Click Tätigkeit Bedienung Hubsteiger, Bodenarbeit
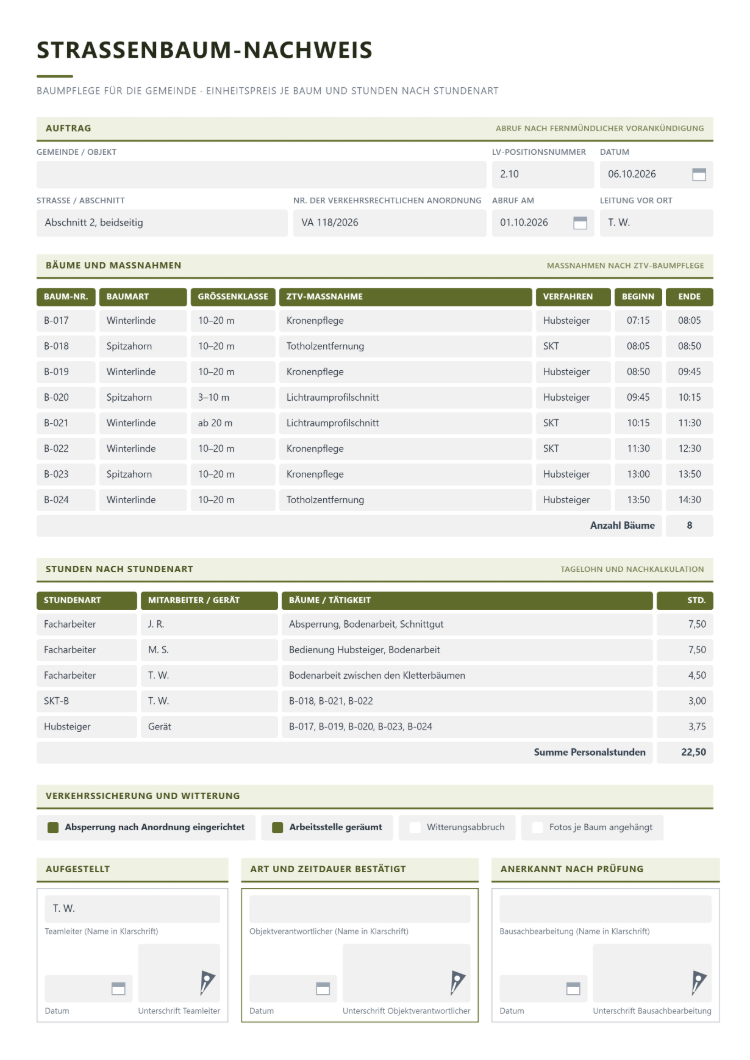Screen dimensions: 750x1060 click(x=467, y=650)
